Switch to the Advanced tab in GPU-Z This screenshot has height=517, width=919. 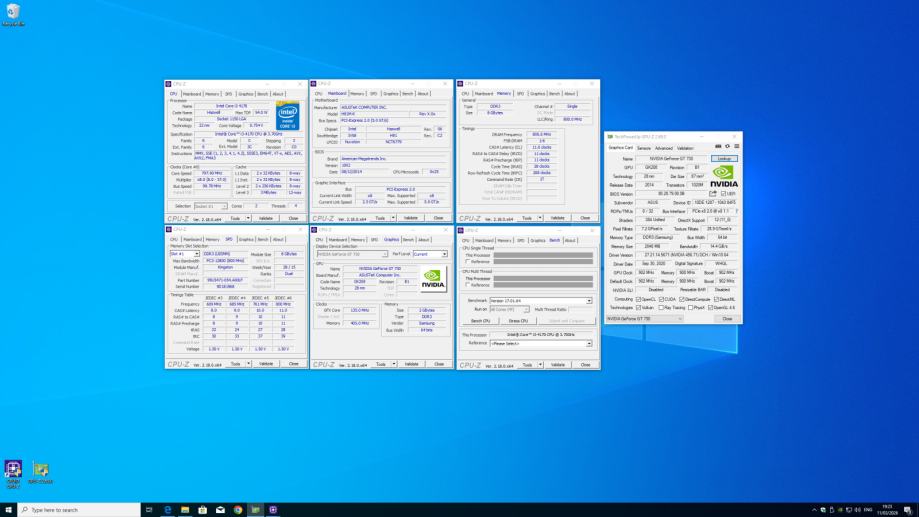coord(663,148)
